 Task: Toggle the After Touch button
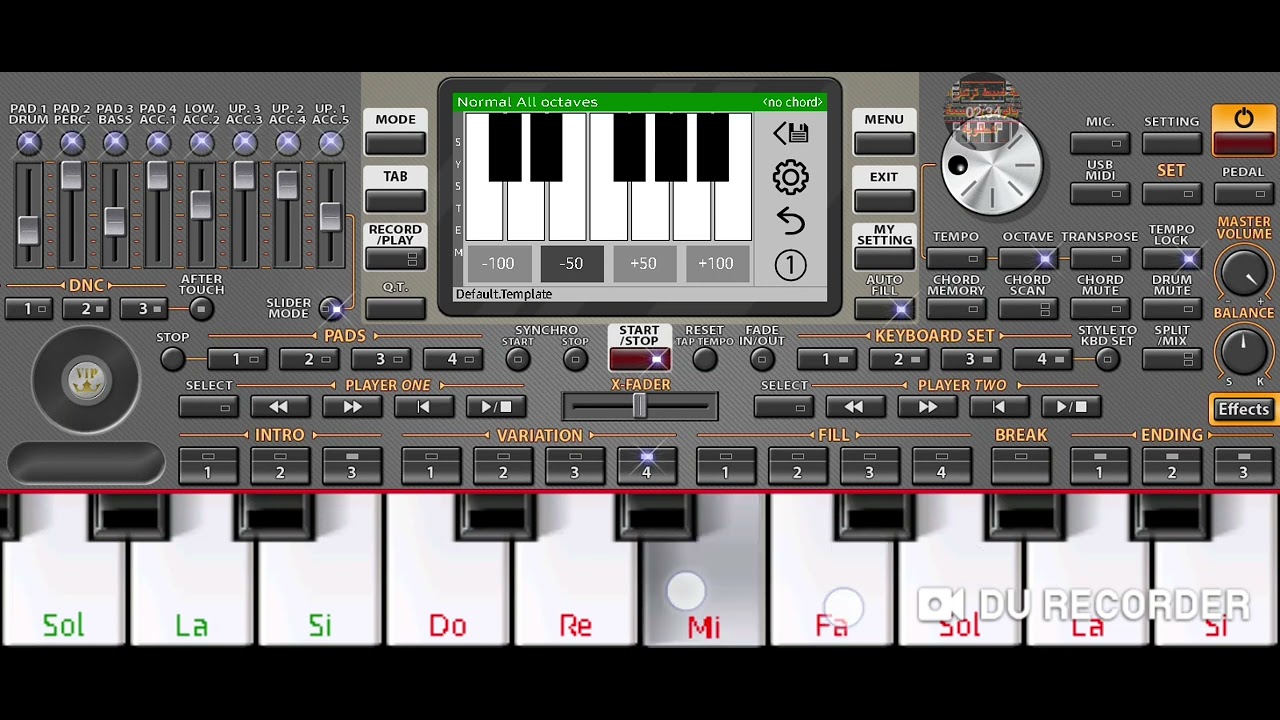tap(201, 309)
